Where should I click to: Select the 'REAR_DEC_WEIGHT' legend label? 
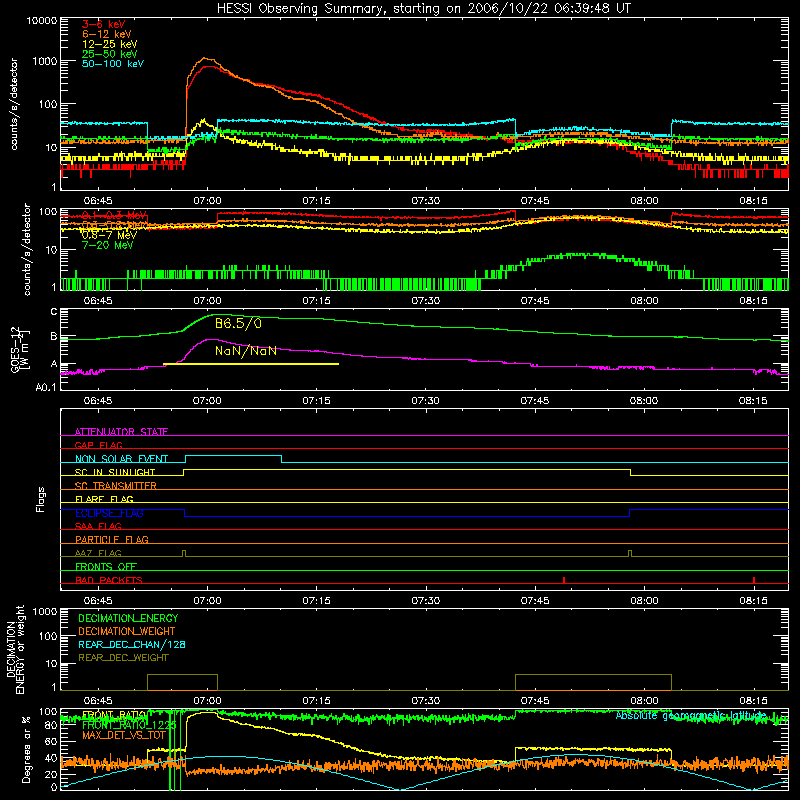point(123,658)
